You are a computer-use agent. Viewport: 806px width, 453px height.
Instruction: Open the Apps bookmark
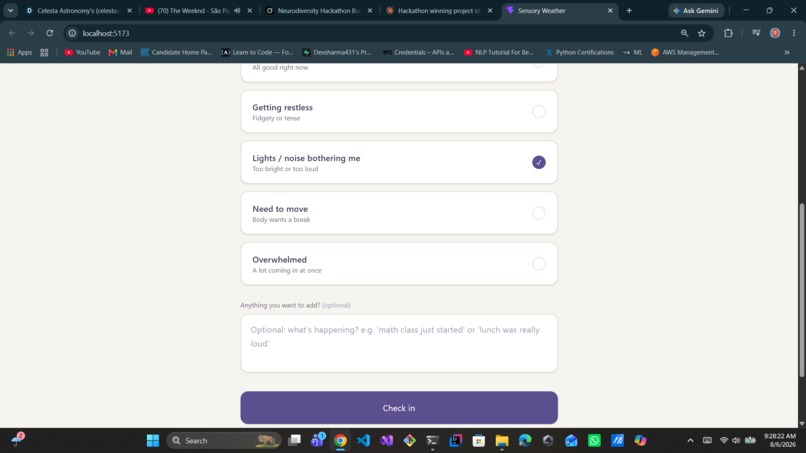pos(19,52)
